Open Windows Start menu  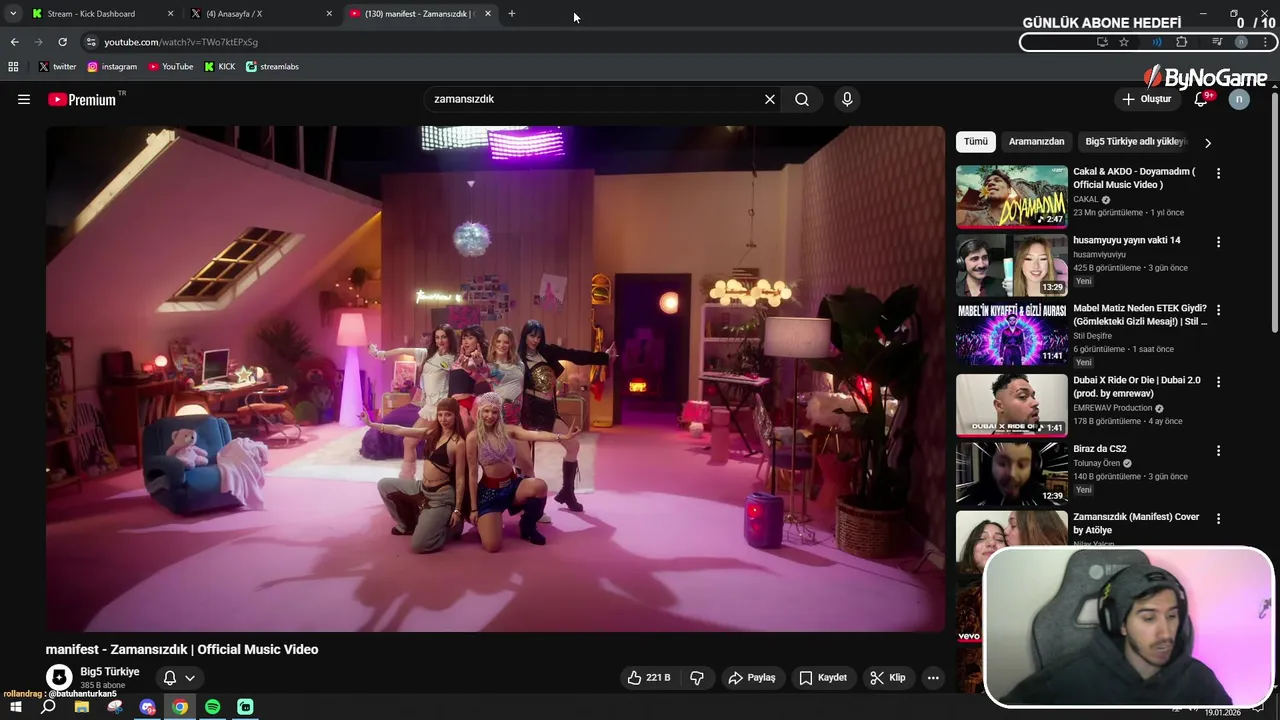click(x=15, y=707)
